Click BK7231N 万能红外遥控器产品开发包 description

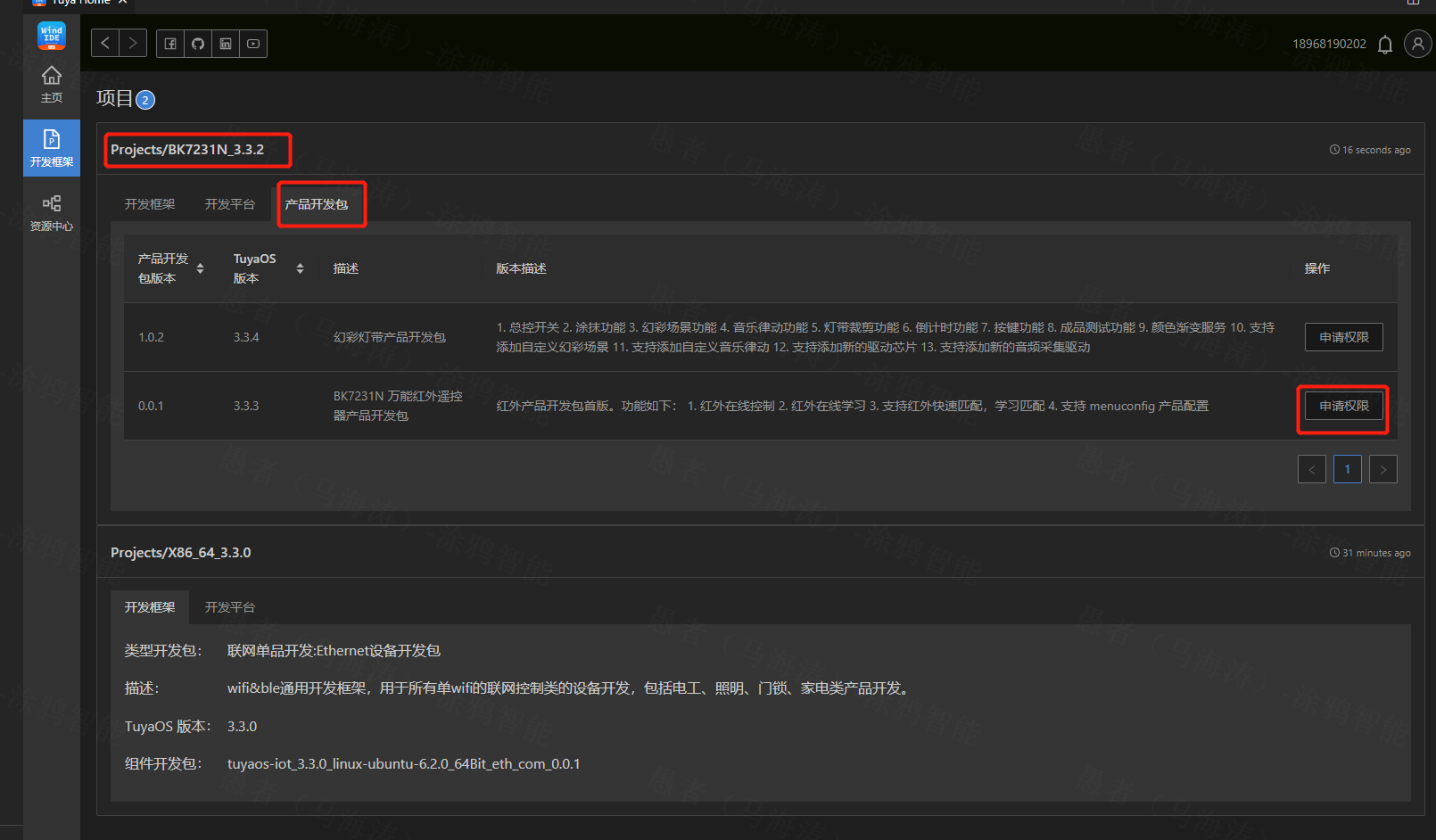398,406
